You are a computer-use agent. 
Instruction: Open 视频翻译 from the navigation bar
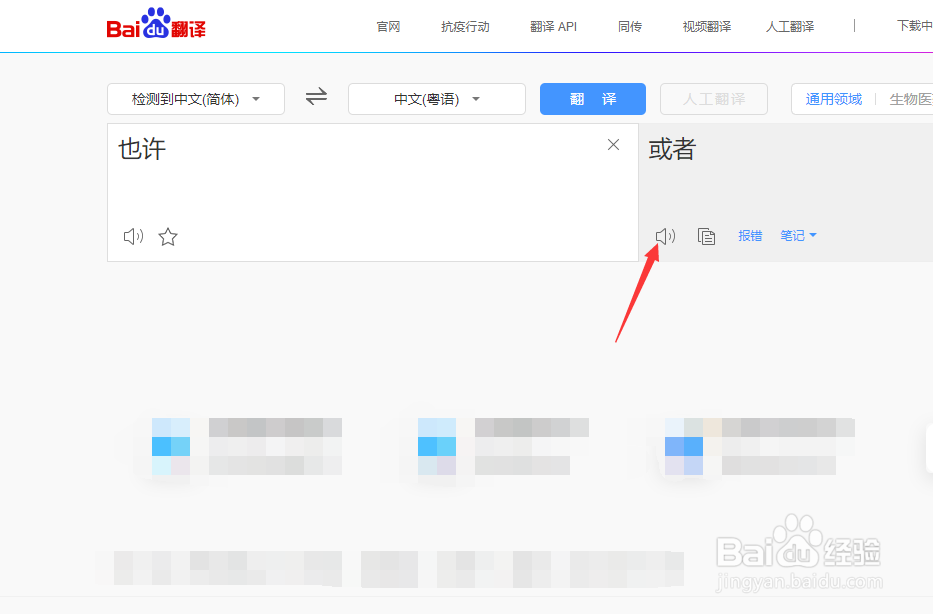(x=706, y=26)
